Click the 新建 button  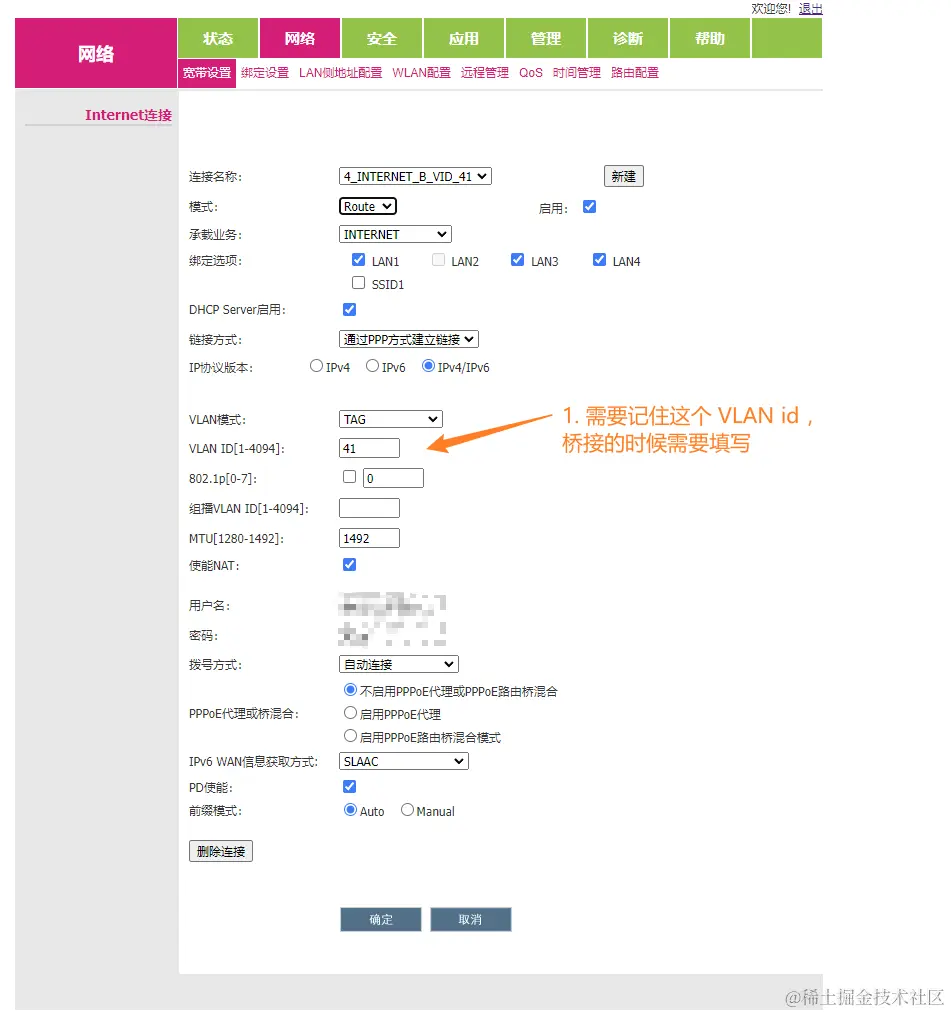tap(624, 176)
